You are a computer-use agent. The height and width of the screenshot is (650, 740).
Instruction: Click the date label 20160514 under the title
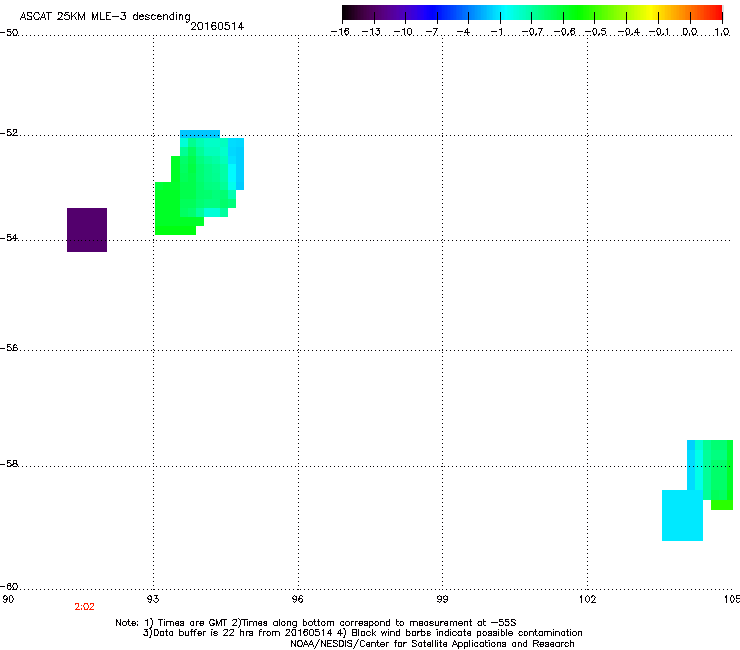pos(217,26)
